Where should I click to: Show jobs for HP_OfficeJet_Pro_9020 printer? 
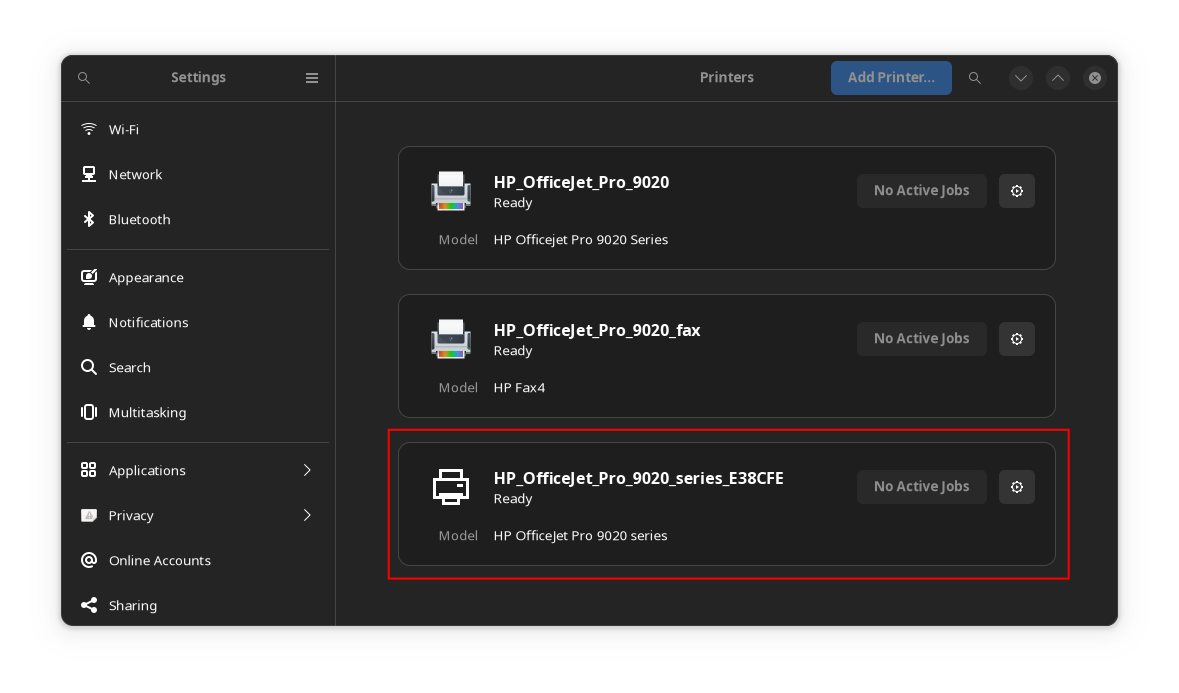(921, 191)
